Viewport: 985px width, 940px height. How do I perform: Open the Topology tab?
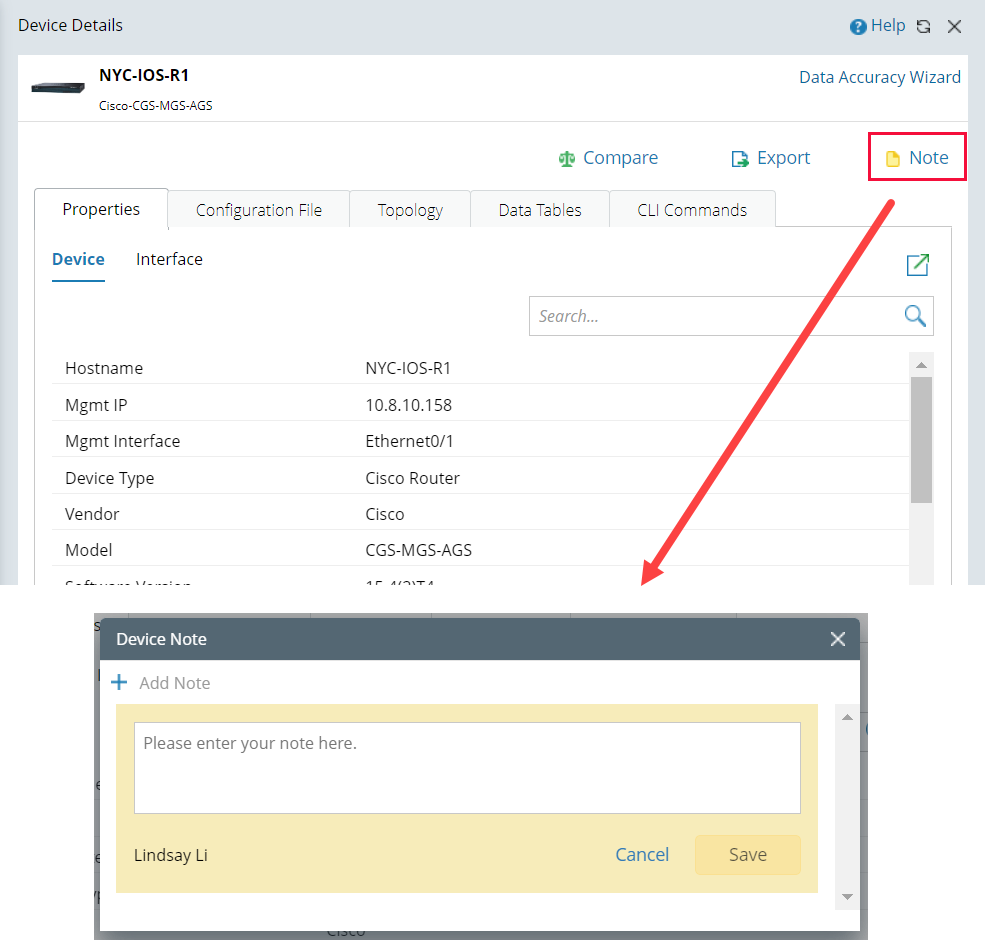(x=409, y=209)
